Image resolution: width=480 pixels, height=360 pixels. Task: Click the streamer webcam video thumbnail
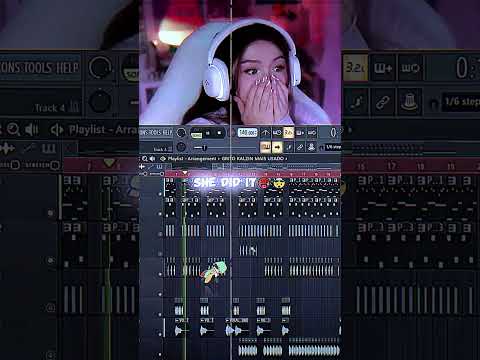click(x=240, y=62)
